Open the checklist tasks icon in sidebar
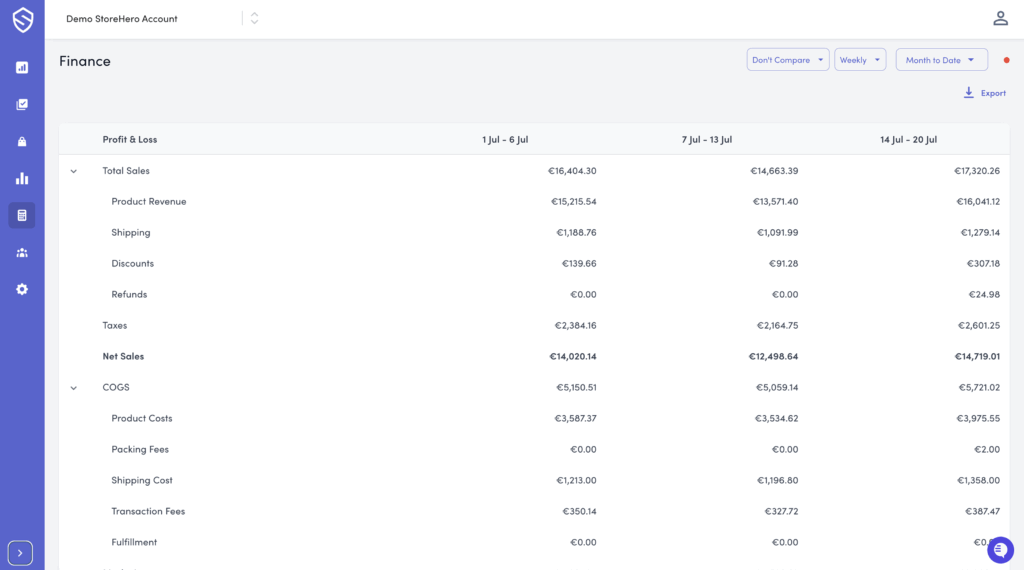Screen dimensions: 1024x570 coord(22,104)
